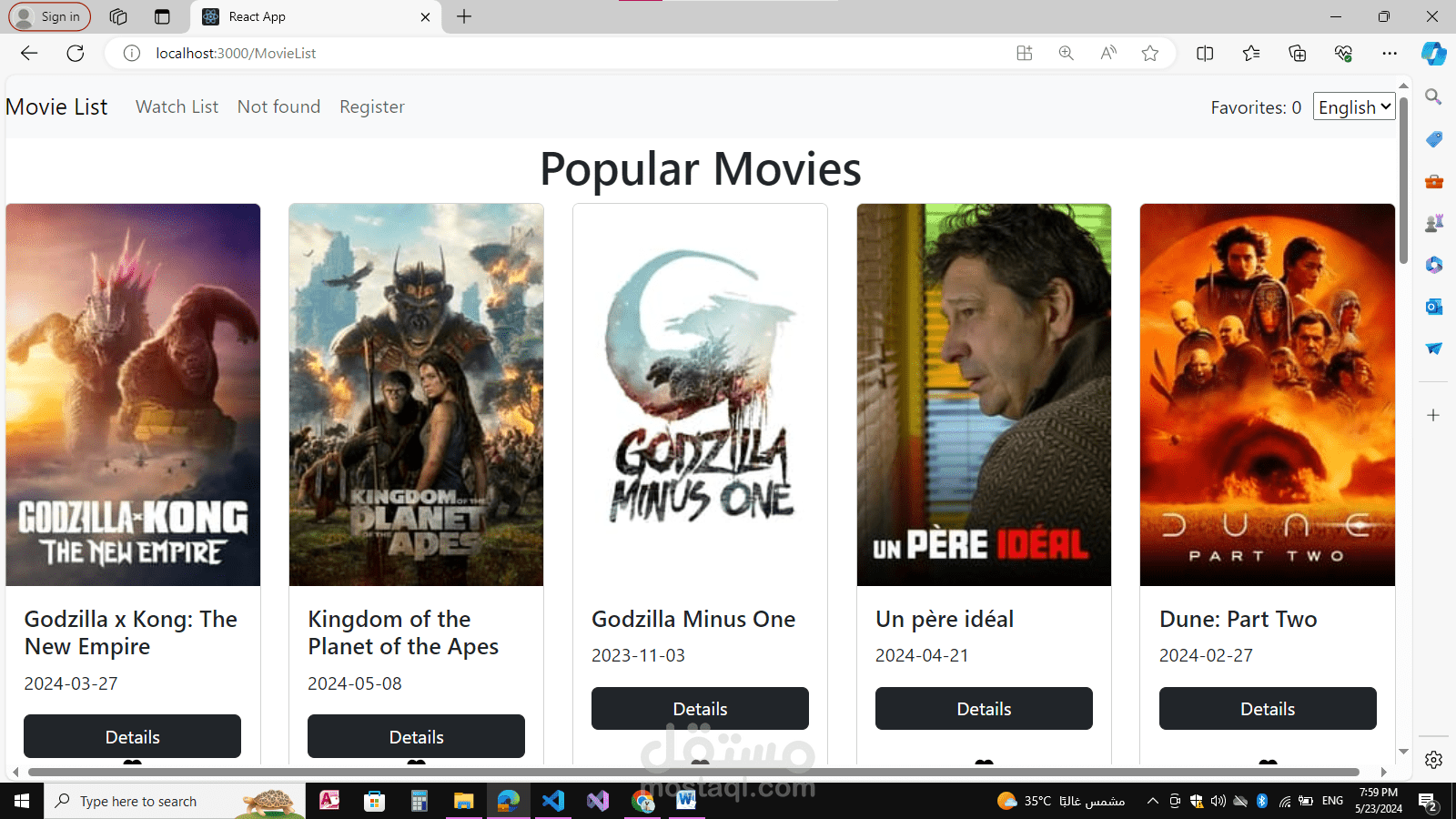Click the release date 2023-11-03

click(638, 655)
